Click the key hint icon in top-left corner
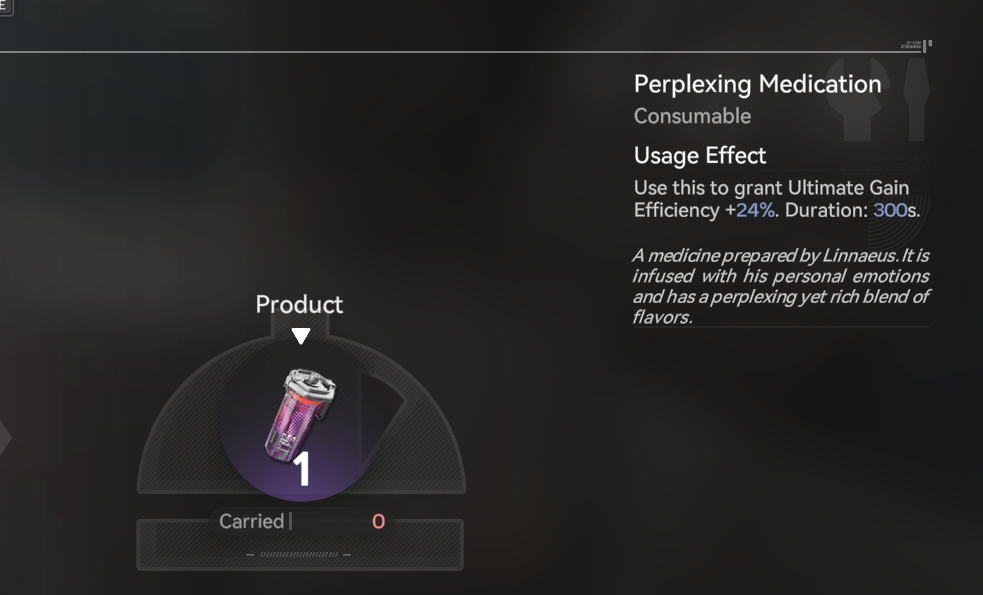Image resolution: width=983 pixels, height=595 pixels. 6,8
